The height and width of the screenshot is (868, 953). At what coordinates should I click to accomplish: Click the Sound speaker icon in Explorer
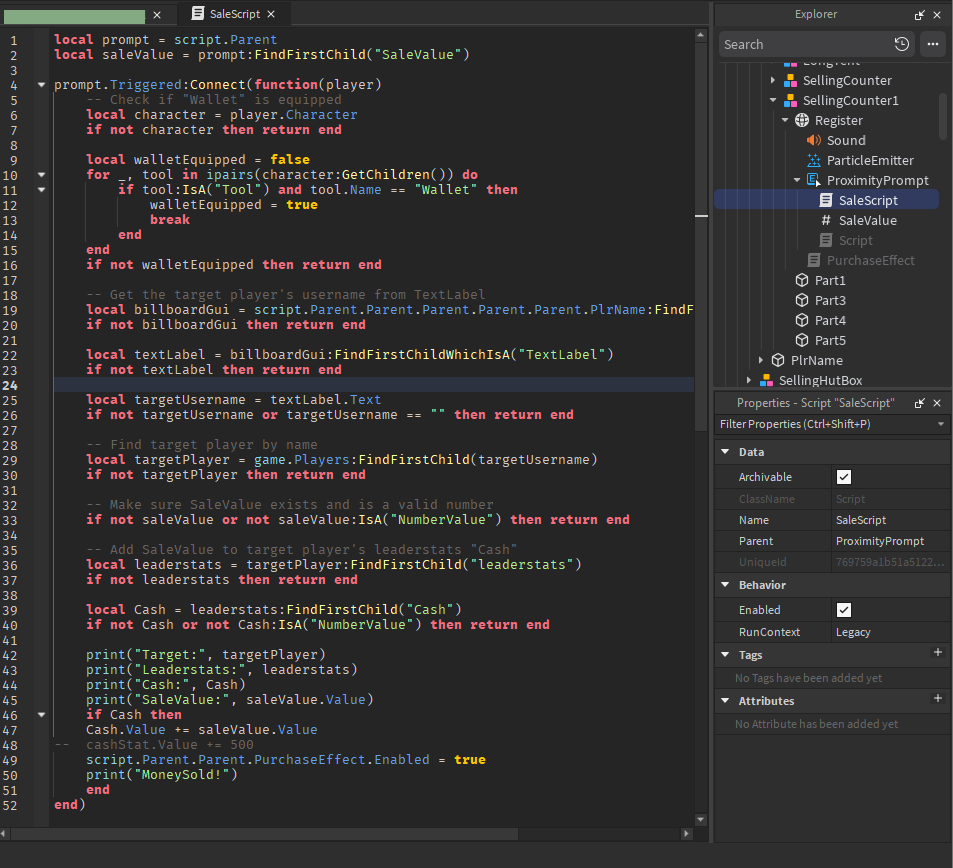813,141
